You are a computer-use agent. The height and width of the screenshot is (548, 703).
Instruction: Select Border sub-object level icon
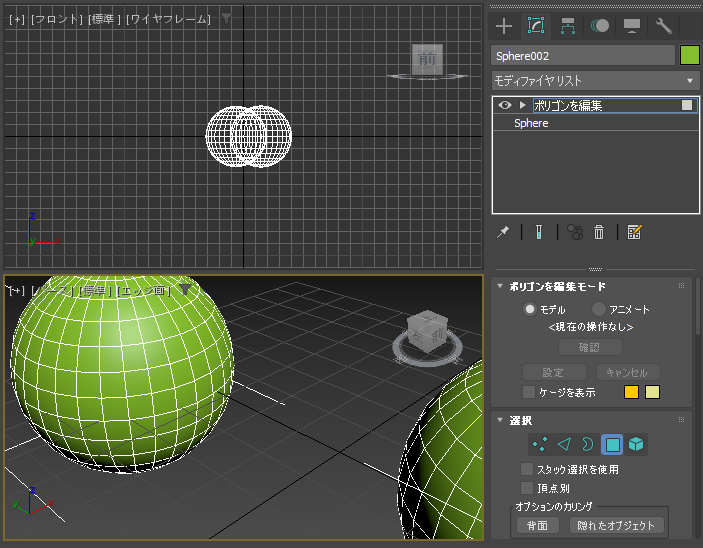587,444
